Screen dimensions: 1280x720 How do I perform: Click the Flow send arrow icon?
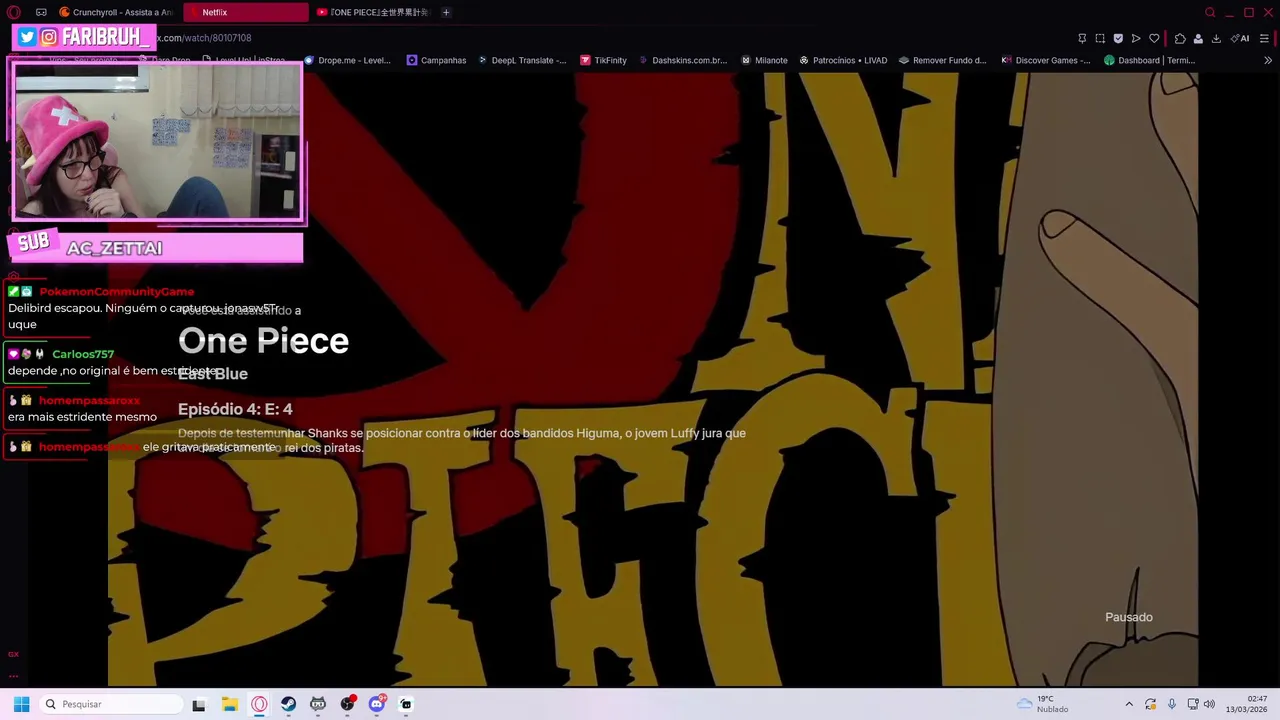click(1136, 38)
